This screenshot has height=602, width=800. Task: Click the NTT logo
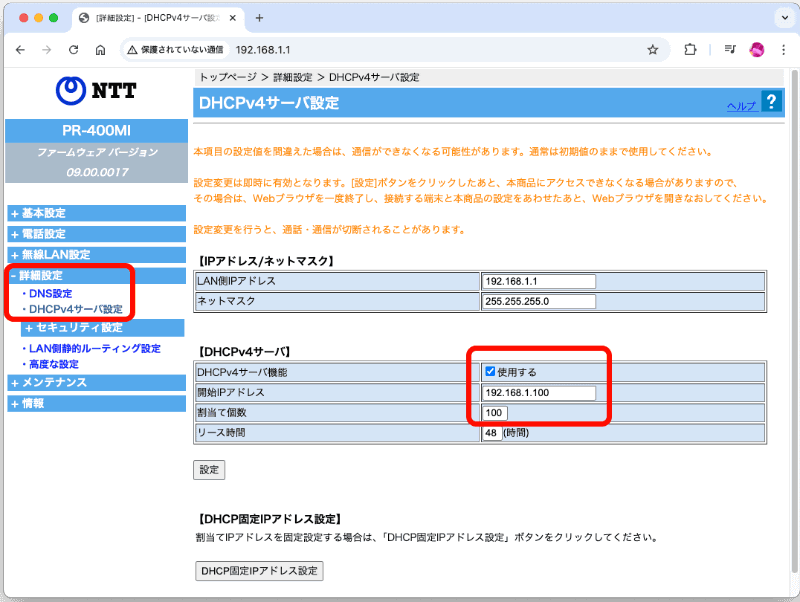click(x=94, y=91)
